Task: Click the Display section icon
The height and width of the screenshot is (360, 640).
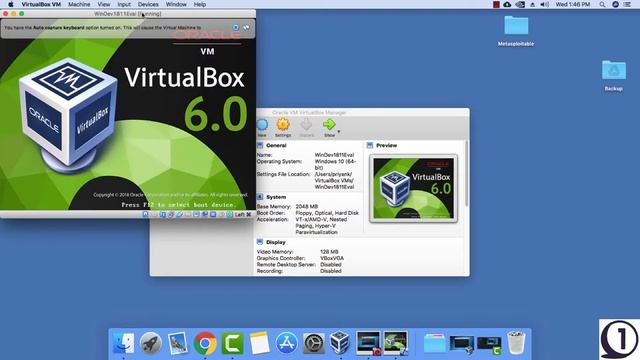Action: [x=260, y=242]
